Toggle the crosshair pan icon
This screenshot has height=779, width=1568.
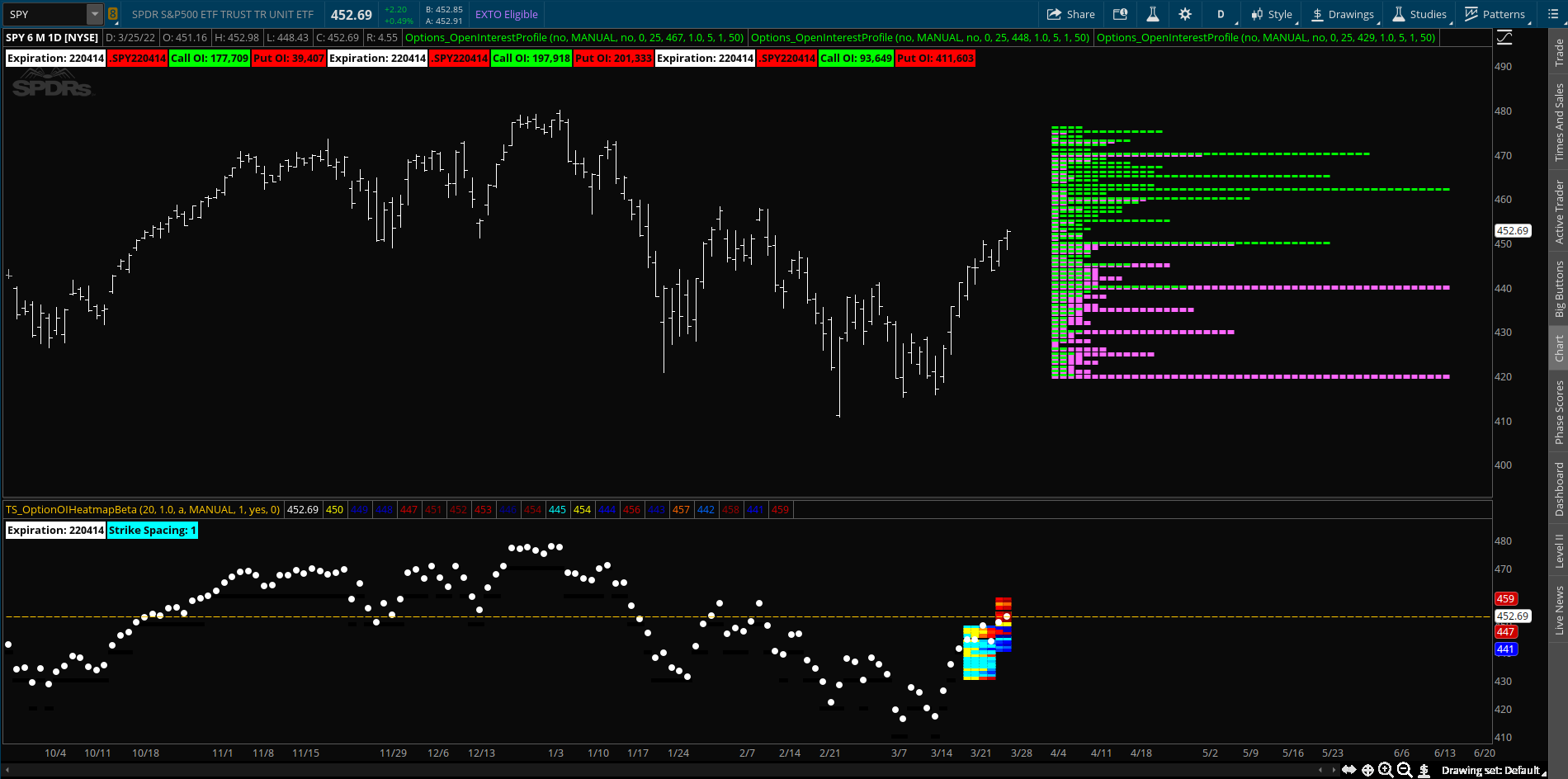[x=1367, y=770]
